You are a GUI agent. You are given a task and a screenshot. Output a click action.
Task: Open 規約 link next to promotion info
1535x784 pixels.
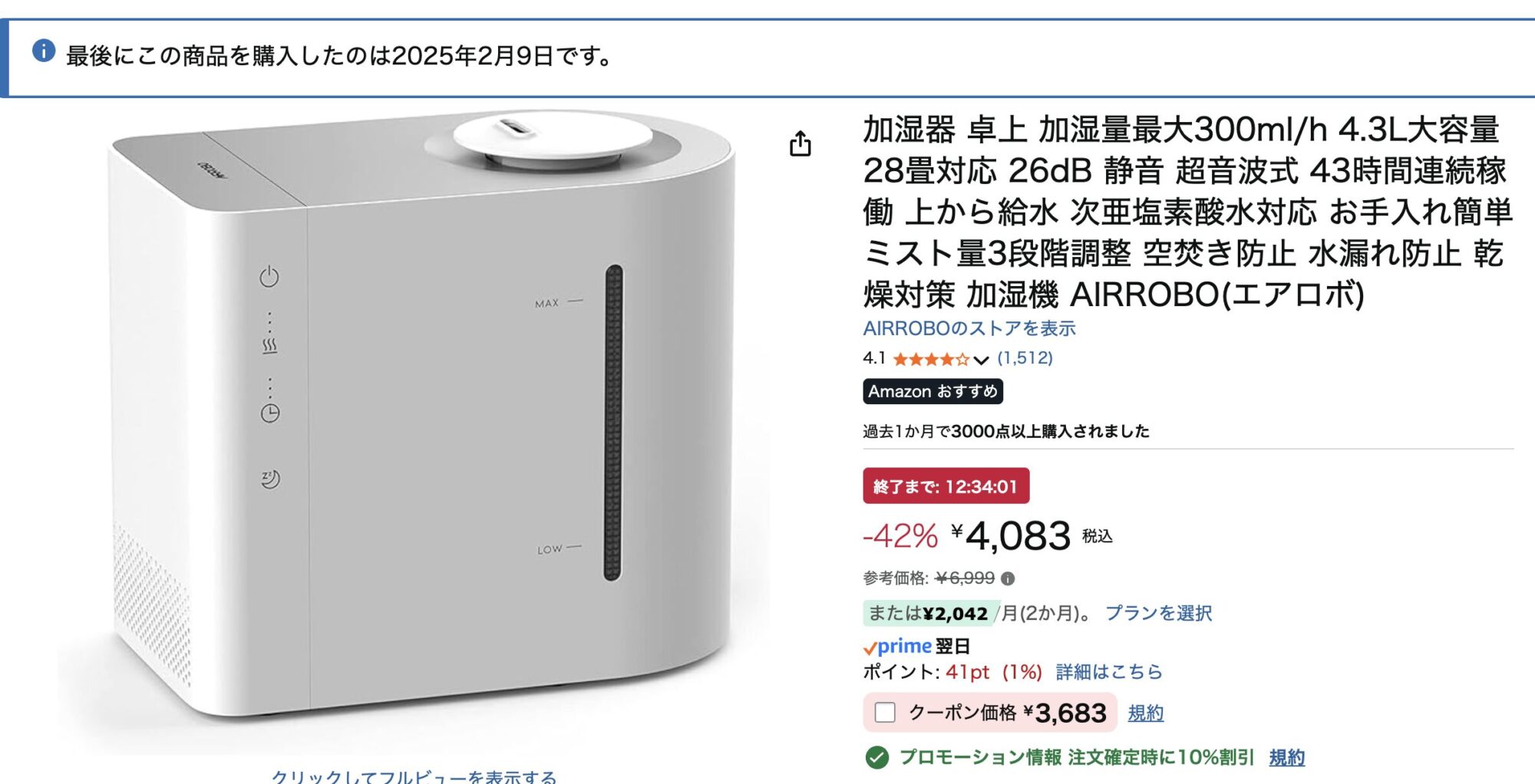[1286, 758]
